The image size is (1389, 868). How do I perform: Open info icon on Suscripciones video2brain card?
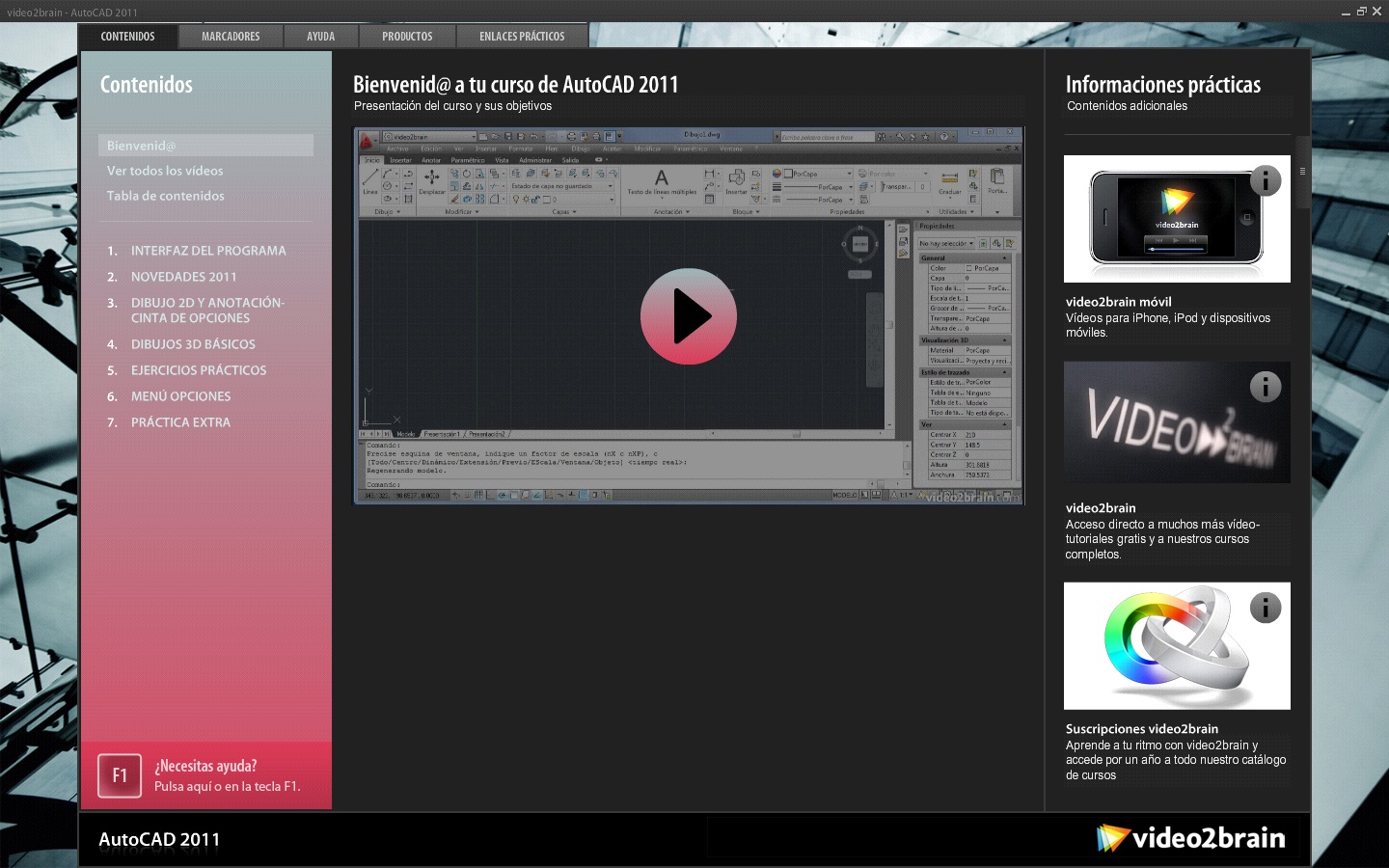pyautogui.click(x=1266, y=608)
